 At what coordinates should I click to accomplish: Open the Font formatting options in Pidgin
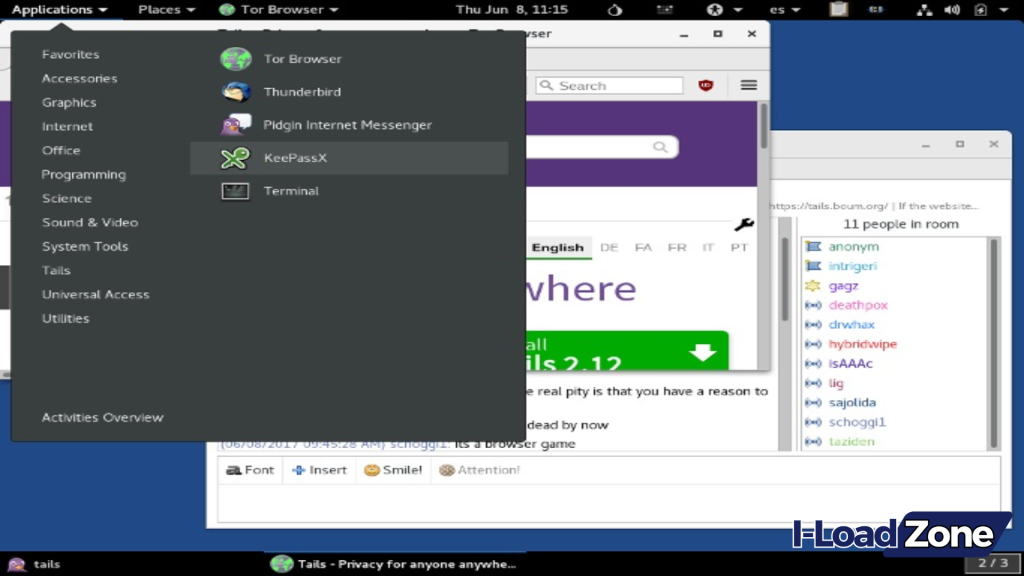pos(250,470)
